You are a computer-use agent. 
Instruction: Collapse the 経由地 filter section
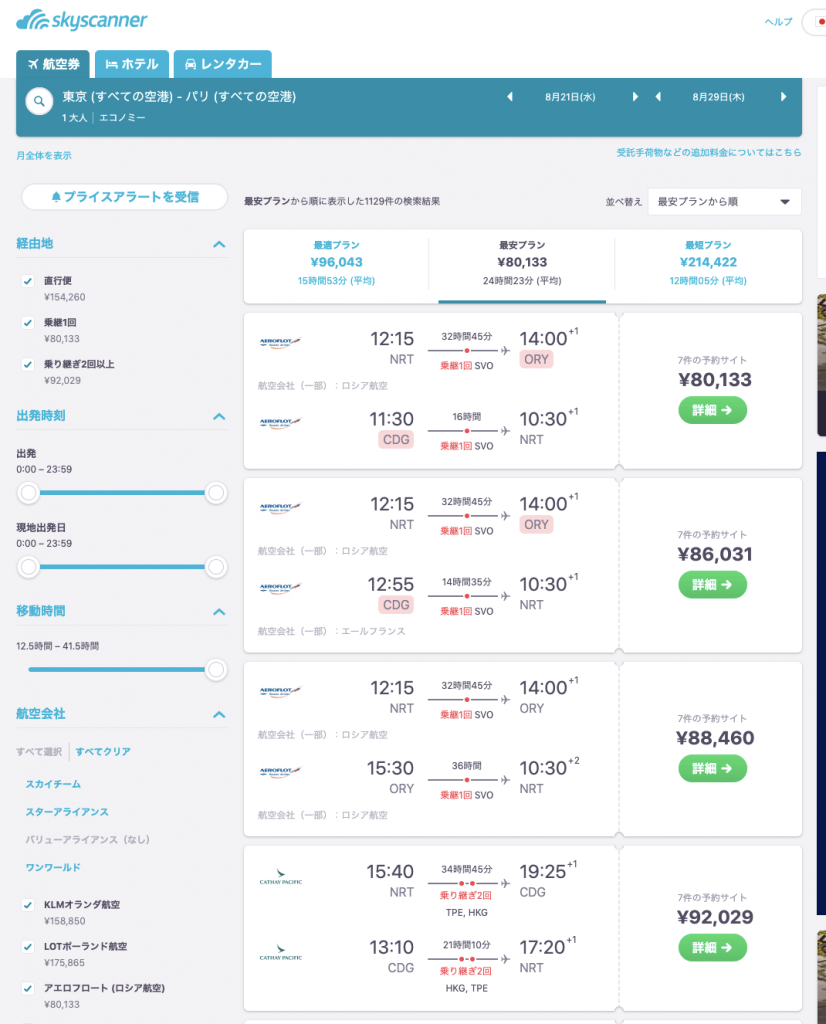219,243
